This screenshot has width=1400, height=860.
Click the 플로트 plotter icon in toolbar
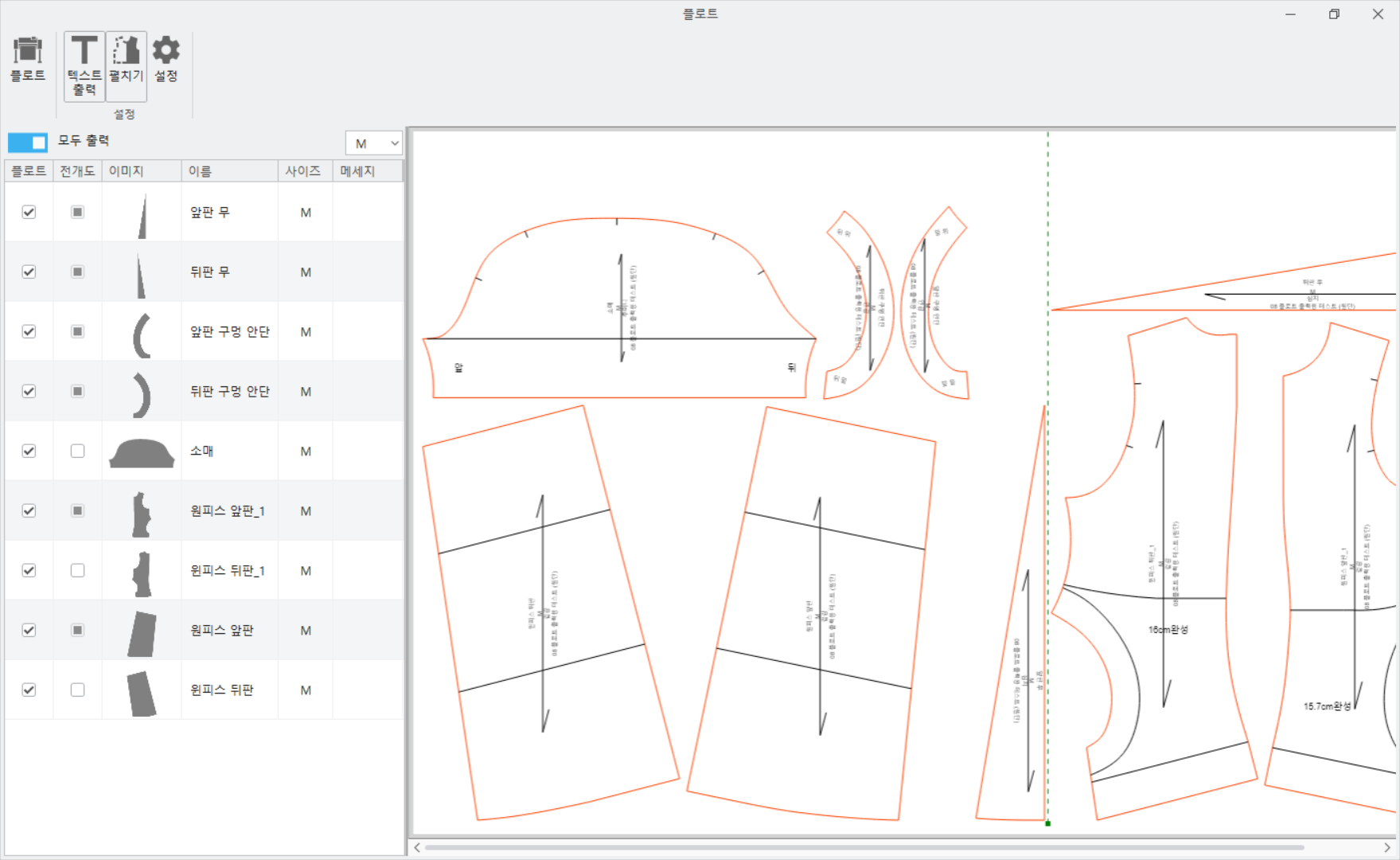click(28, 59)
